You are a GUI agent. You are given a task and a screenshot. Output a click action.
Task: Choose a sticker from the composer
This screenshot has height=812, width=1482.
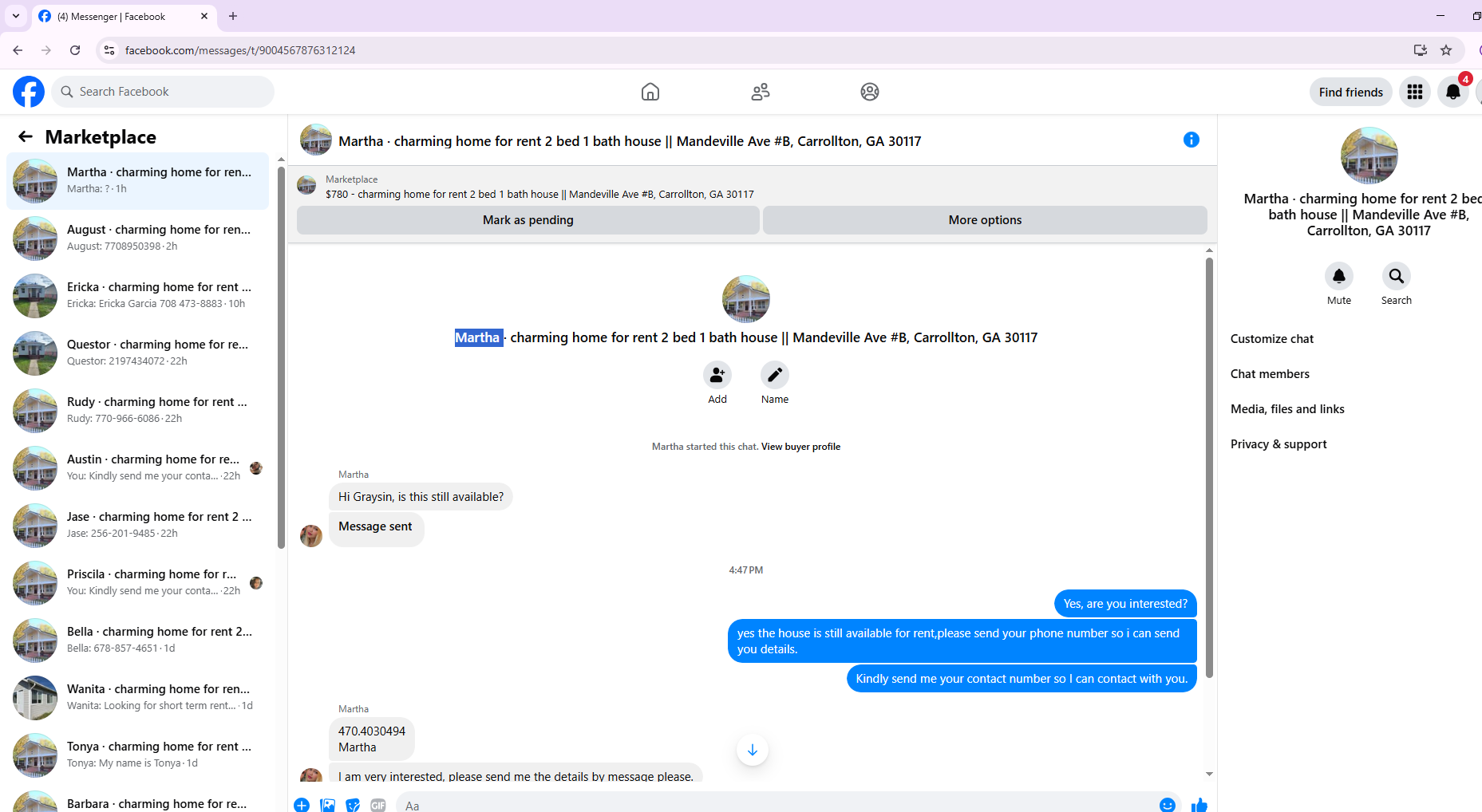[x=353, y=805]
